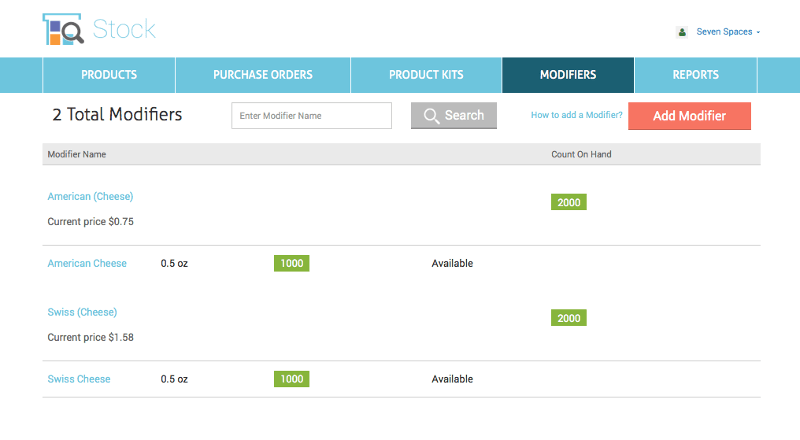800x440 pixels.
Task: Click the Stock logo icon
Action: click(x=63, y=29)
